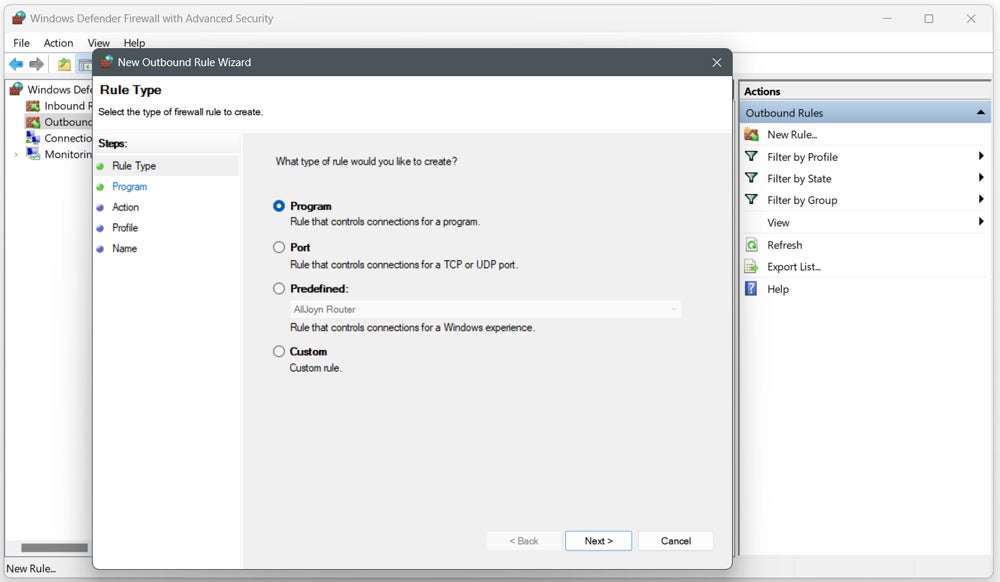Open the View menu in the menu bar
The width and height of the screenshot is (1000, 582).
pyautogui.click(x=97, y=42)
